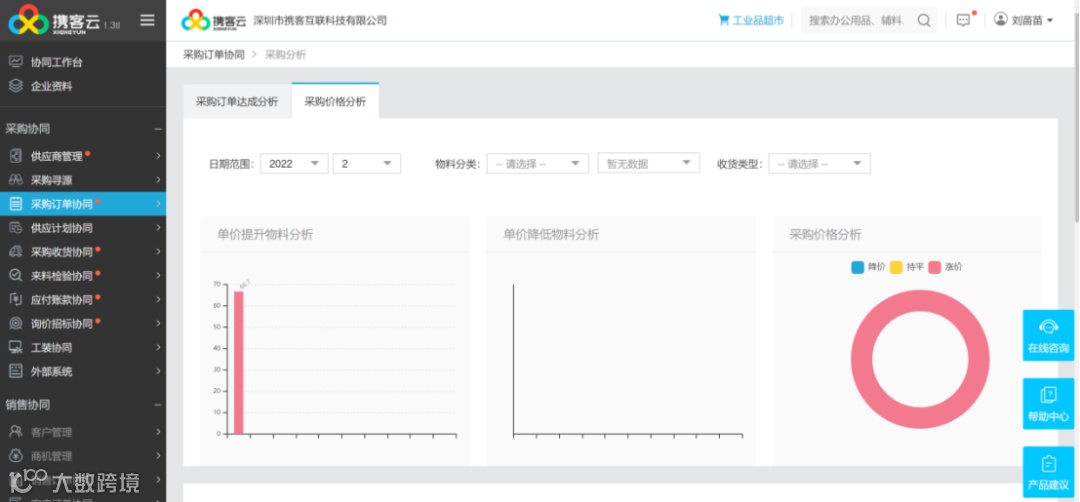Click the 外部系统 icon

(16, 371)
